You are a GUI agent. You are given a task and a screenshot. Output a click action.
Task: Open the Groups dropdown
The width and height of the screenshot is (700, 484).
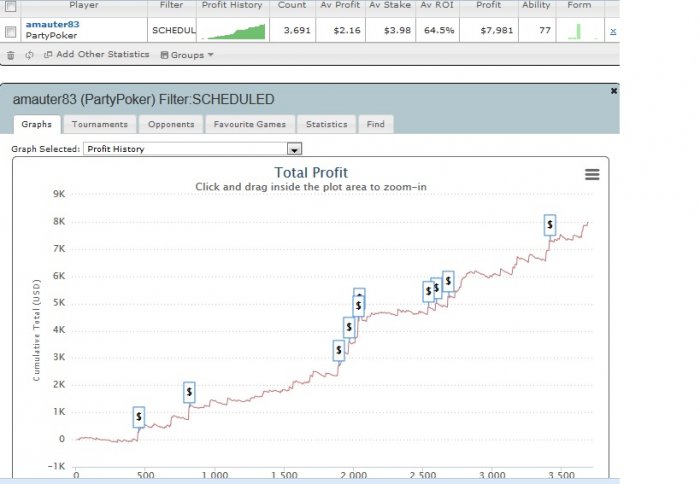click(x=187, y=55)
